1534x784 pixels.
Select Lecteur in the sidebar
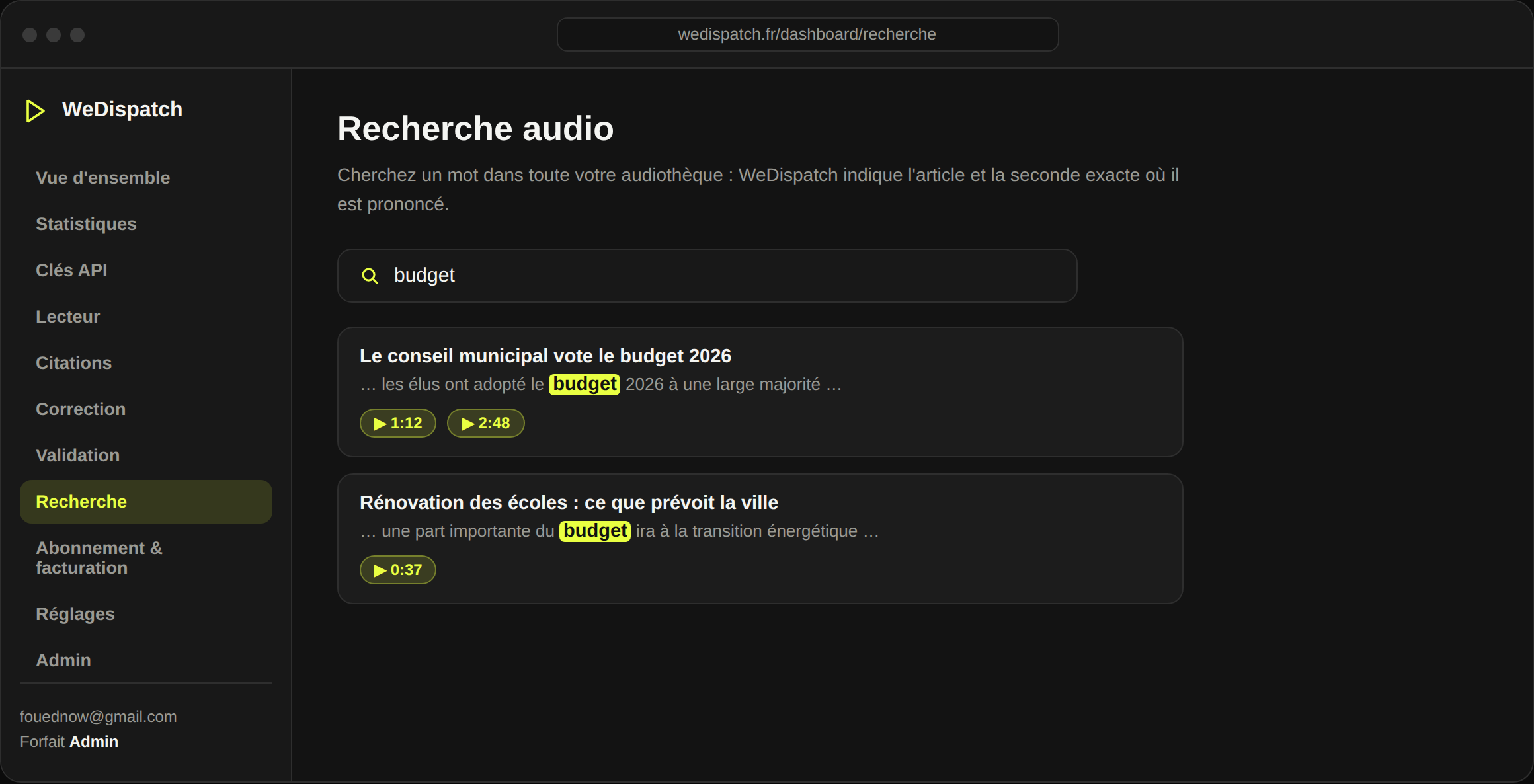pyautogui.click(x=146, y=317)
